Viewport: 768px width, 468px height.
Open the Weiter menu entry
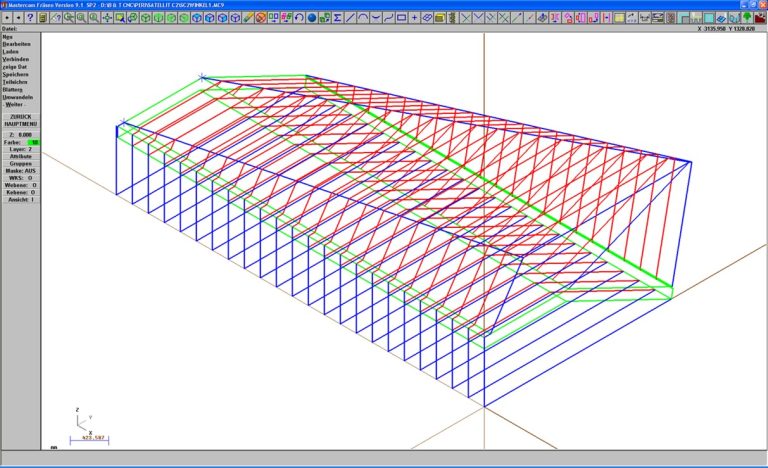click(14, 104)
